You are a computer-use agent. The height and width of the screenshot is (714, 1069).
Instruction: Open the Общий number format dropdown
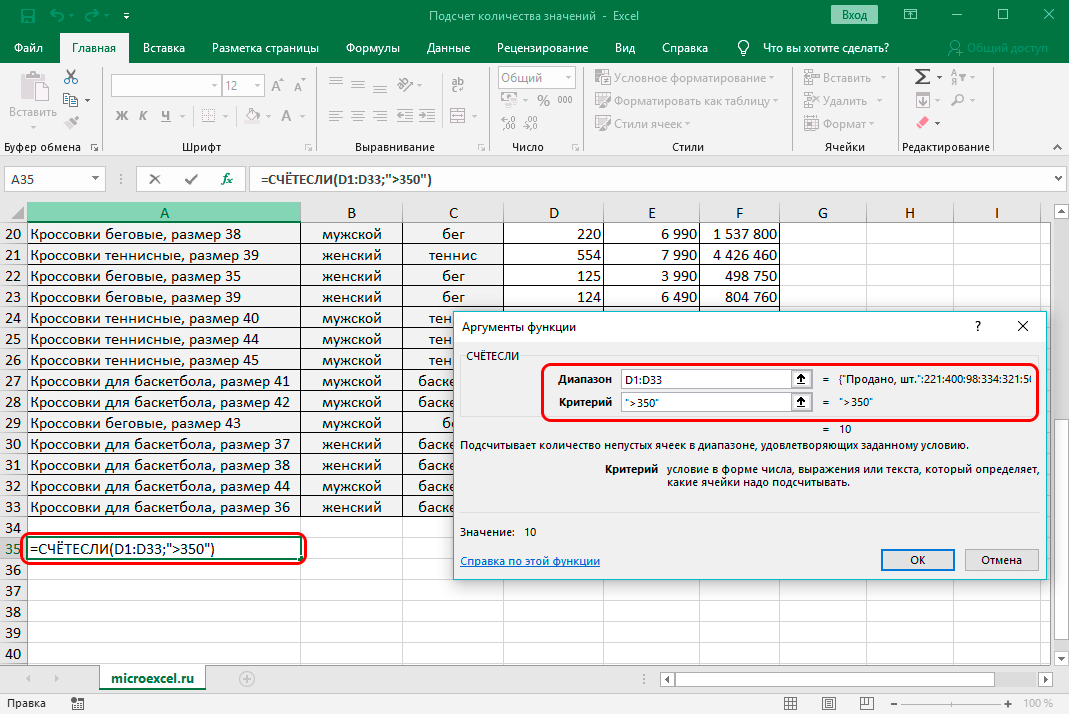click(x=570, y=78)
